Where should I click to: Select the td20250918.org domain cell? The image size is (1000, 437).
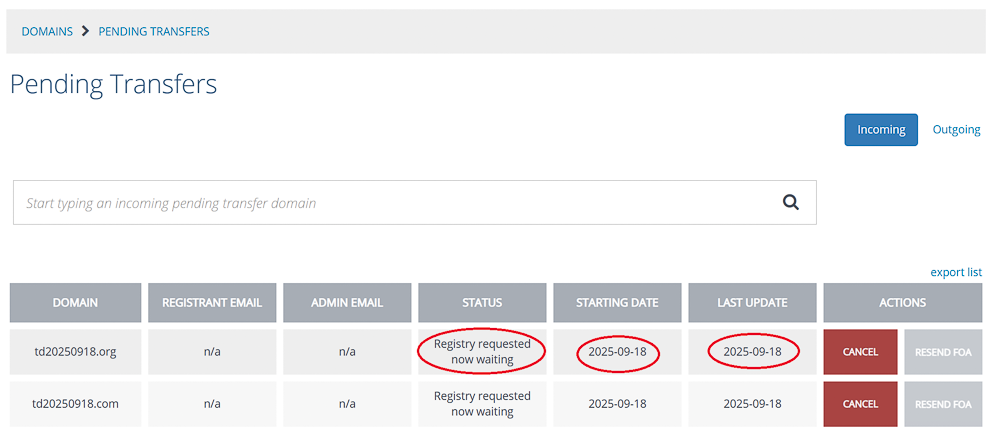[x=75, y=352]
